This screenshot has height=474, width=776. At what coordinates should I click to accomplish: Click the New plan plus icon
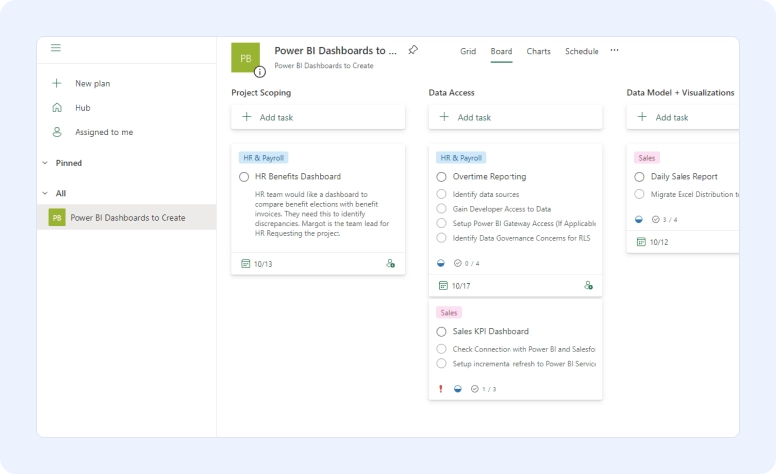pyautogui.click(x=56, y=83)
